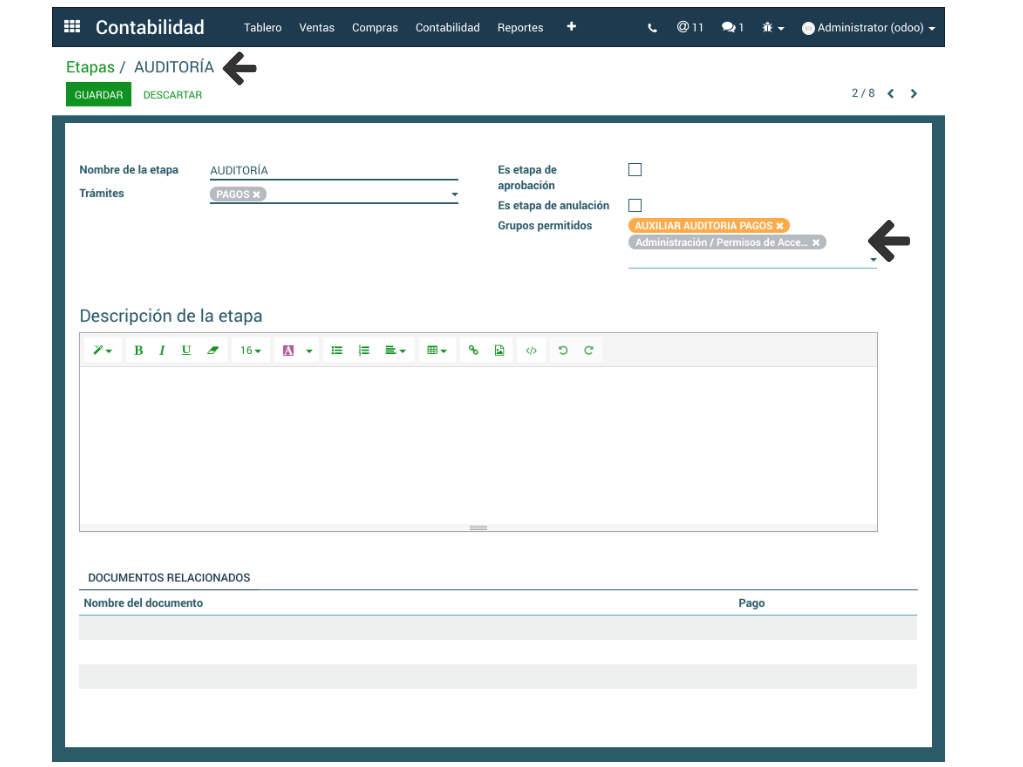Enable 'Es etapa de aprobación' checkbox
Viewport: 1023px width, 767px height.
[635, 170]
